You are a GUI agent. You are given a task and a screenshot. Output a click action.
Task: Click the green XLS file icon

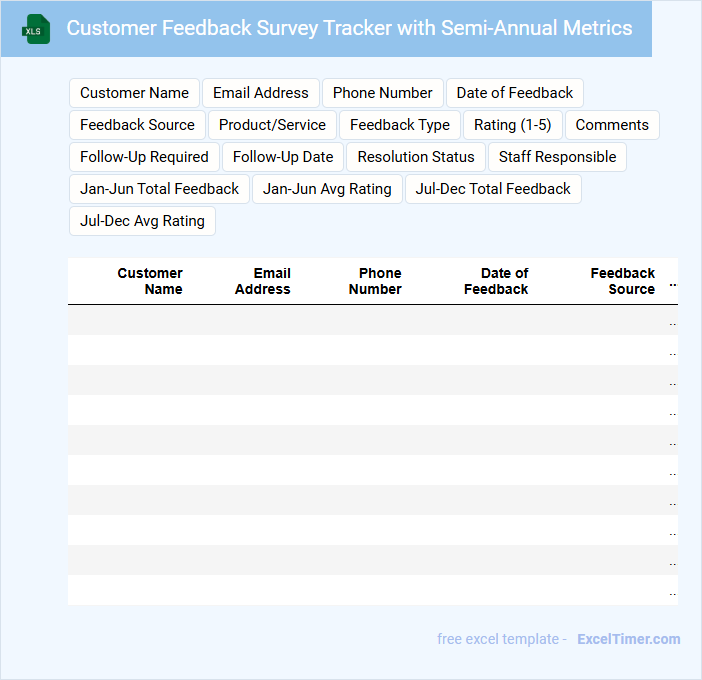[x=36, y=29]
